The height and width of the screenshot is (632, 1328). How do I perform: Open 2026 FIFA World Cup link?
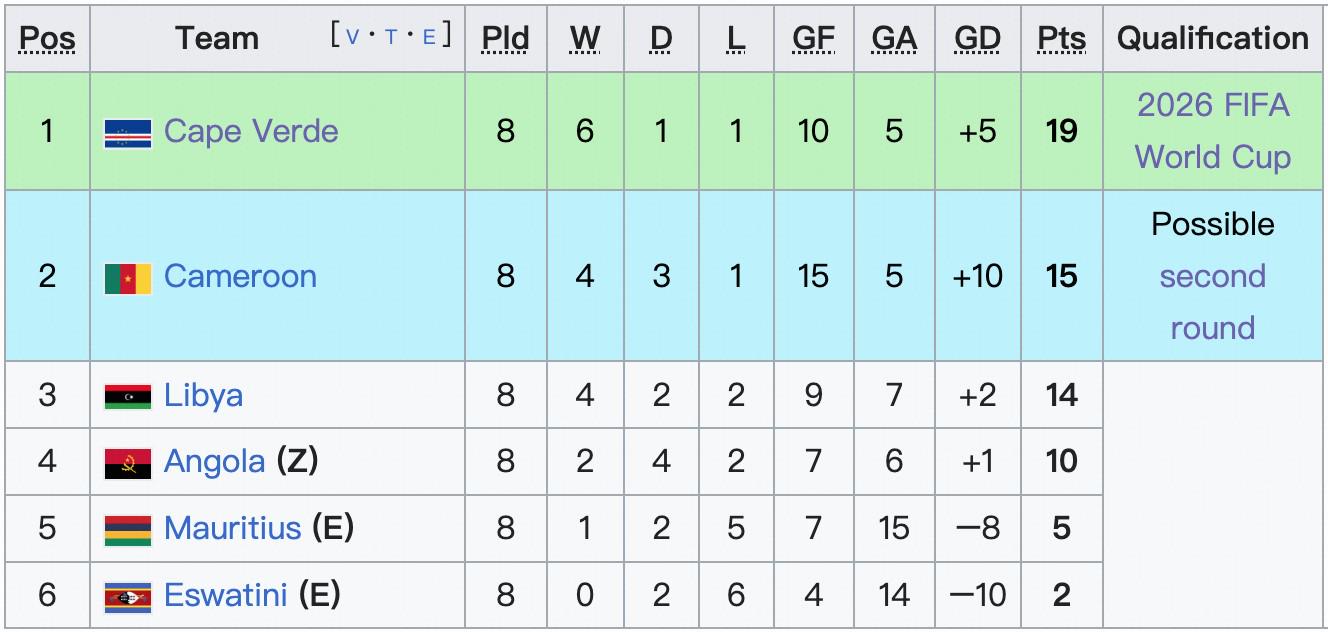pos(1212,131)
